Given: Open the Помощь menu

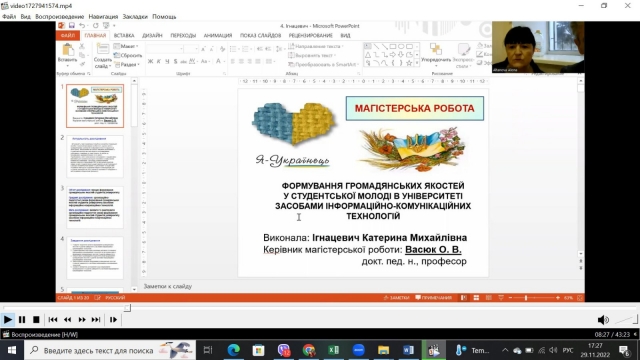Looking at the screenshot, I should coord(164,17).
